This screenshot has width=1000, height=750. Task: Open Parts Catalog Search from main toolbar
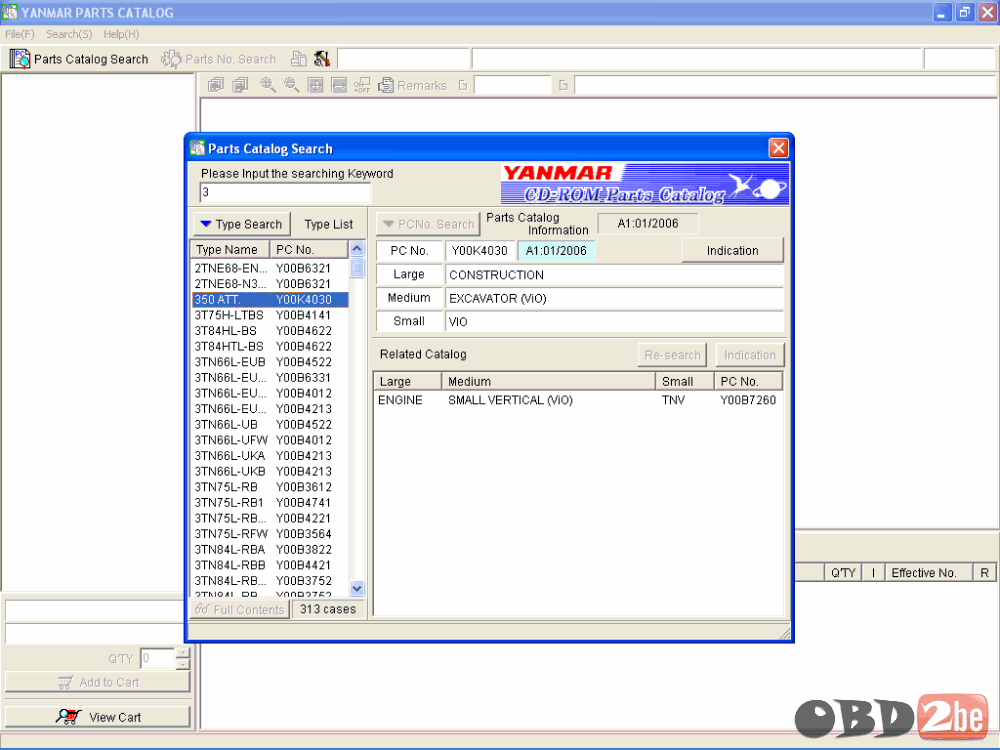click(x=79, y=59)
